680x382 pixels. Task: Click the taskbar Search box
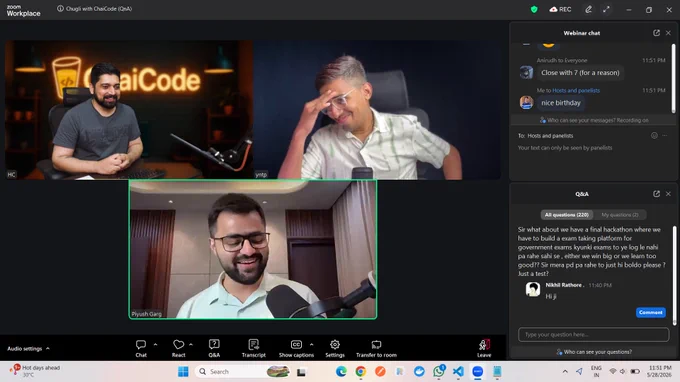click(243, 372)
